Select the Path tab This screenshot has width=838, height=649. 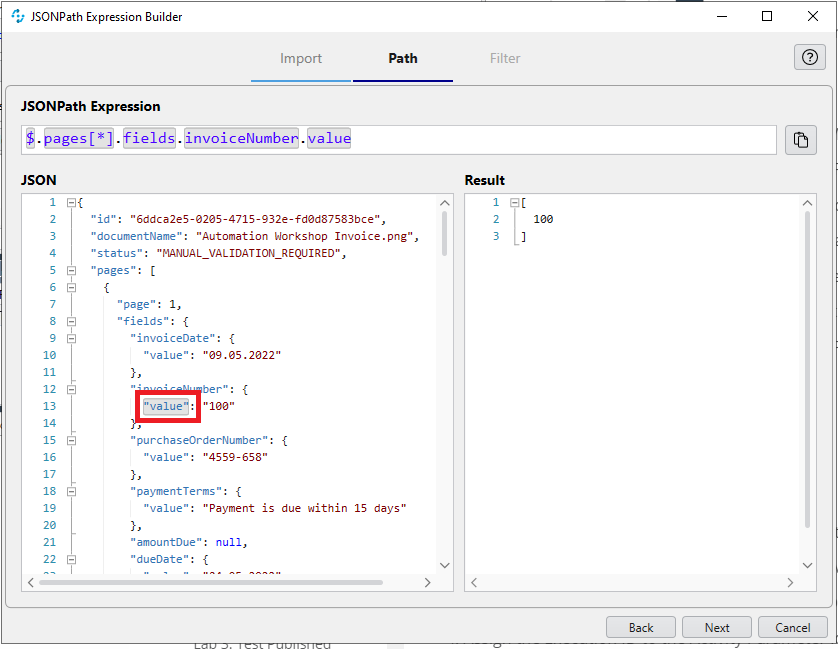[x=403, y=58]
